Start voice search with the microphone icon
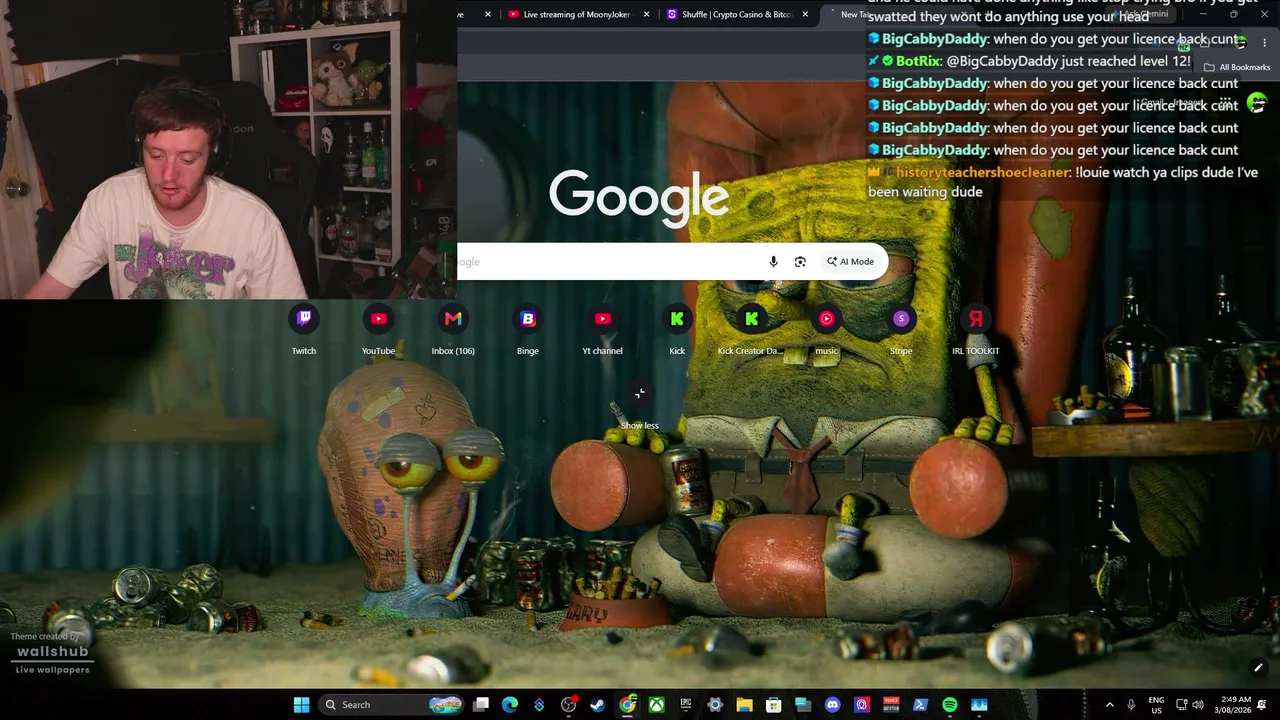The width and height of the screenshot is (1280, 720). [773, 262]
